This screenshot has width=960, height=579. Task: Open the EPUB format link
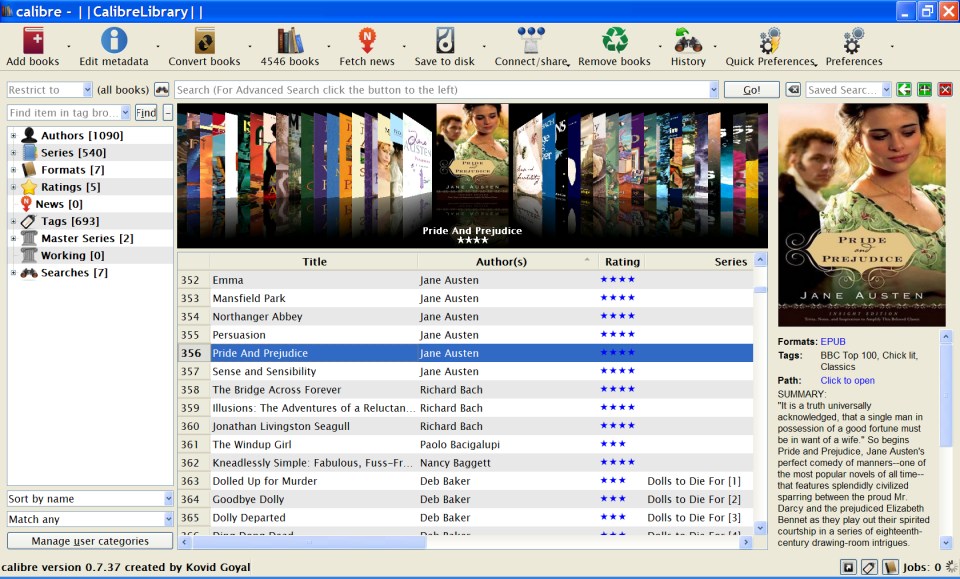[x=833, y=342]
